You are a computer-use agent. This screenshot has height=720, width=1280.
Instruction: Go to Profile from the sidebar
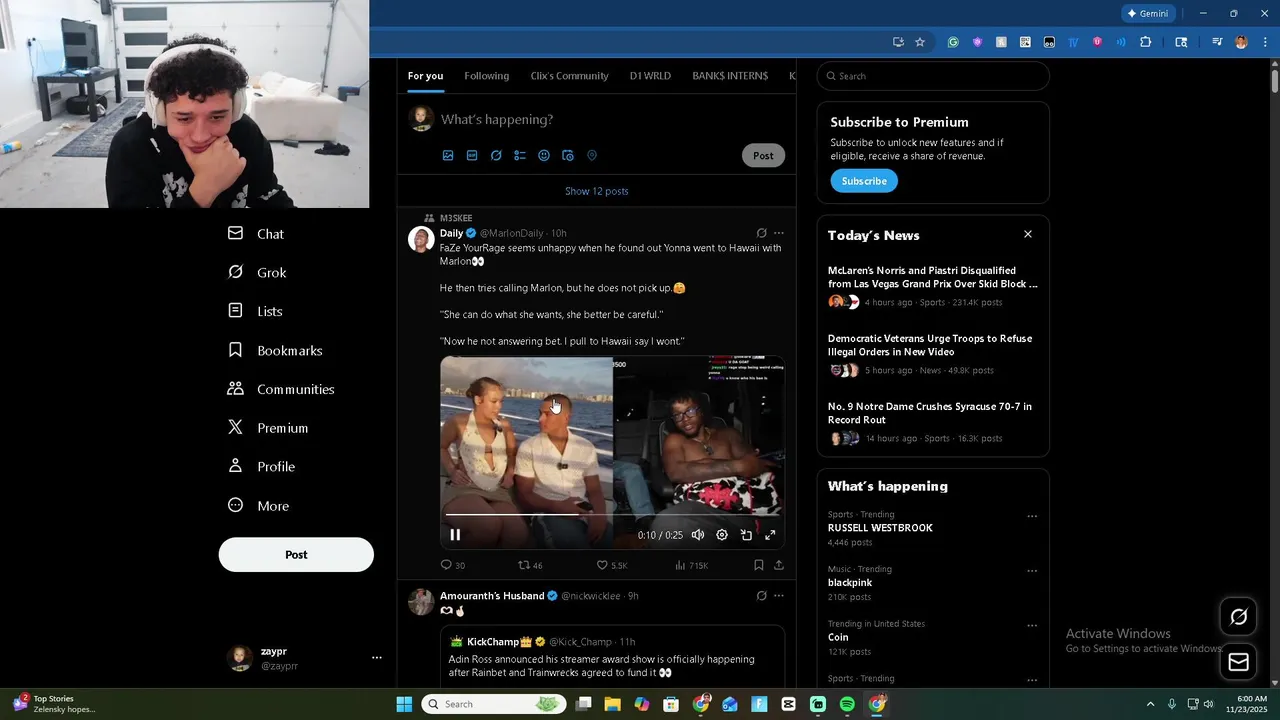tap(261, 467)
